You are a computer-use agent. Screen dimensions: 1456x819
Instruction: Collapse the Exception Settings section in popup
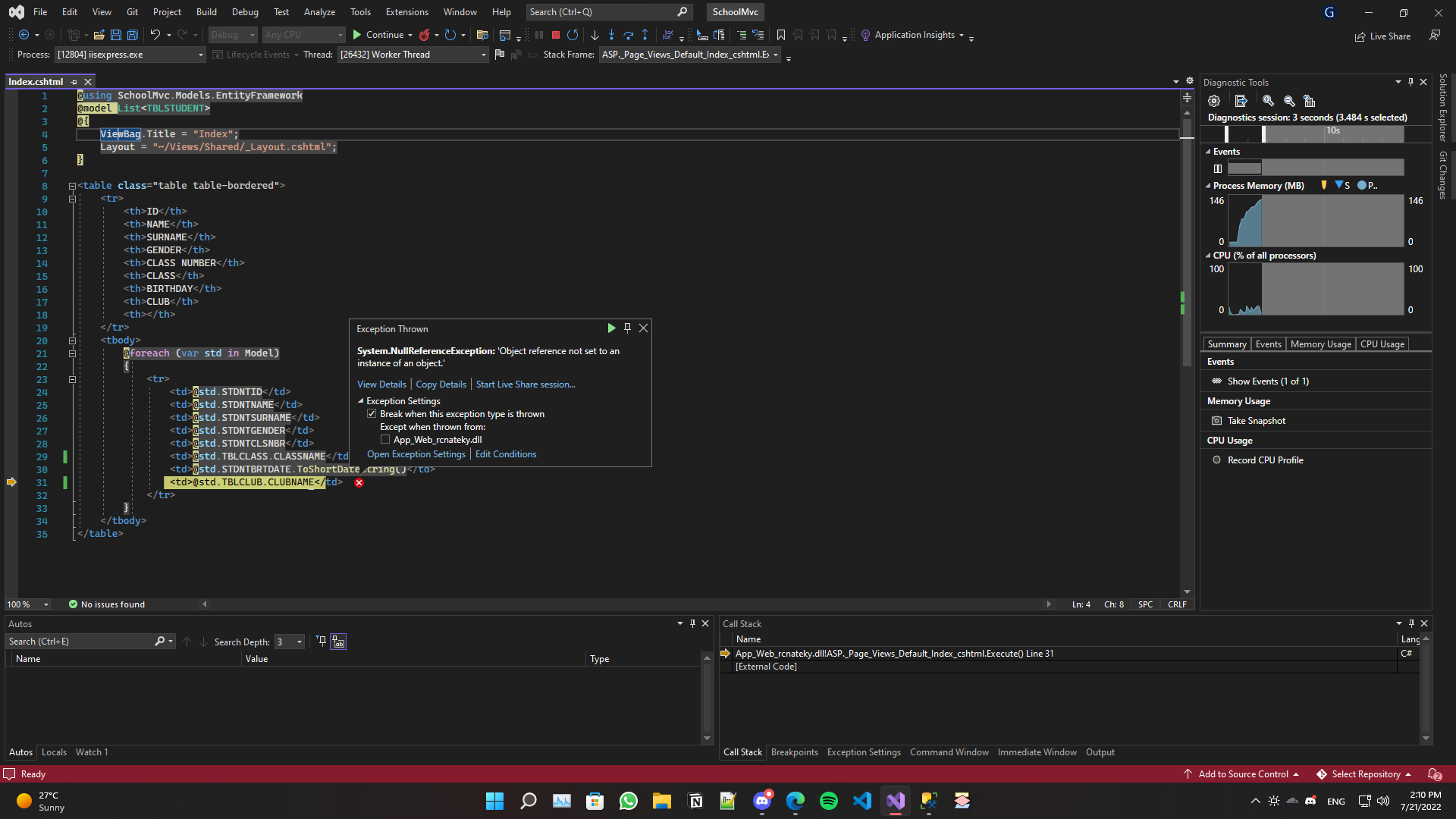tap(361, 401)
